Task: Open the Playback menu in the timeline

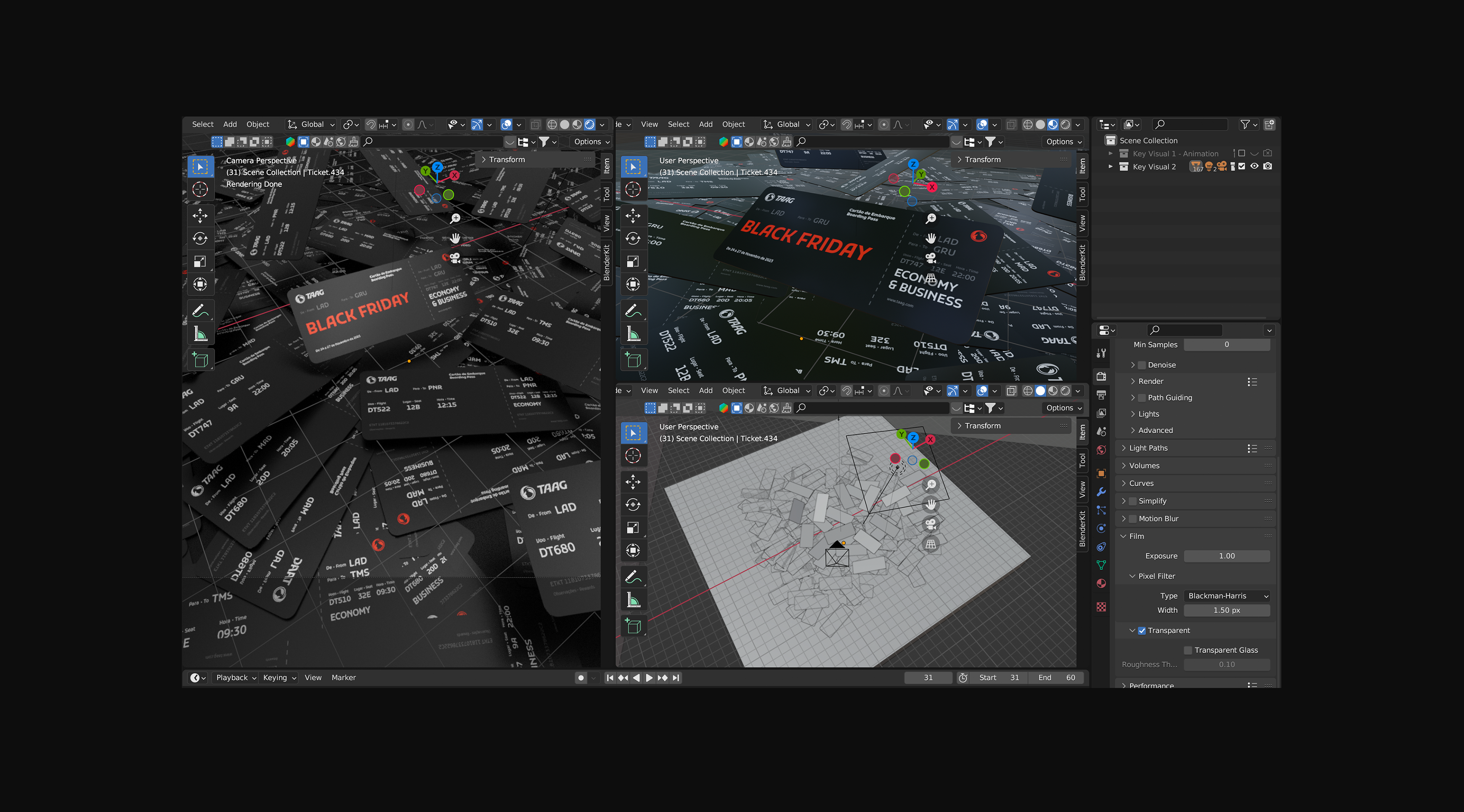Action: pos(236,678)
